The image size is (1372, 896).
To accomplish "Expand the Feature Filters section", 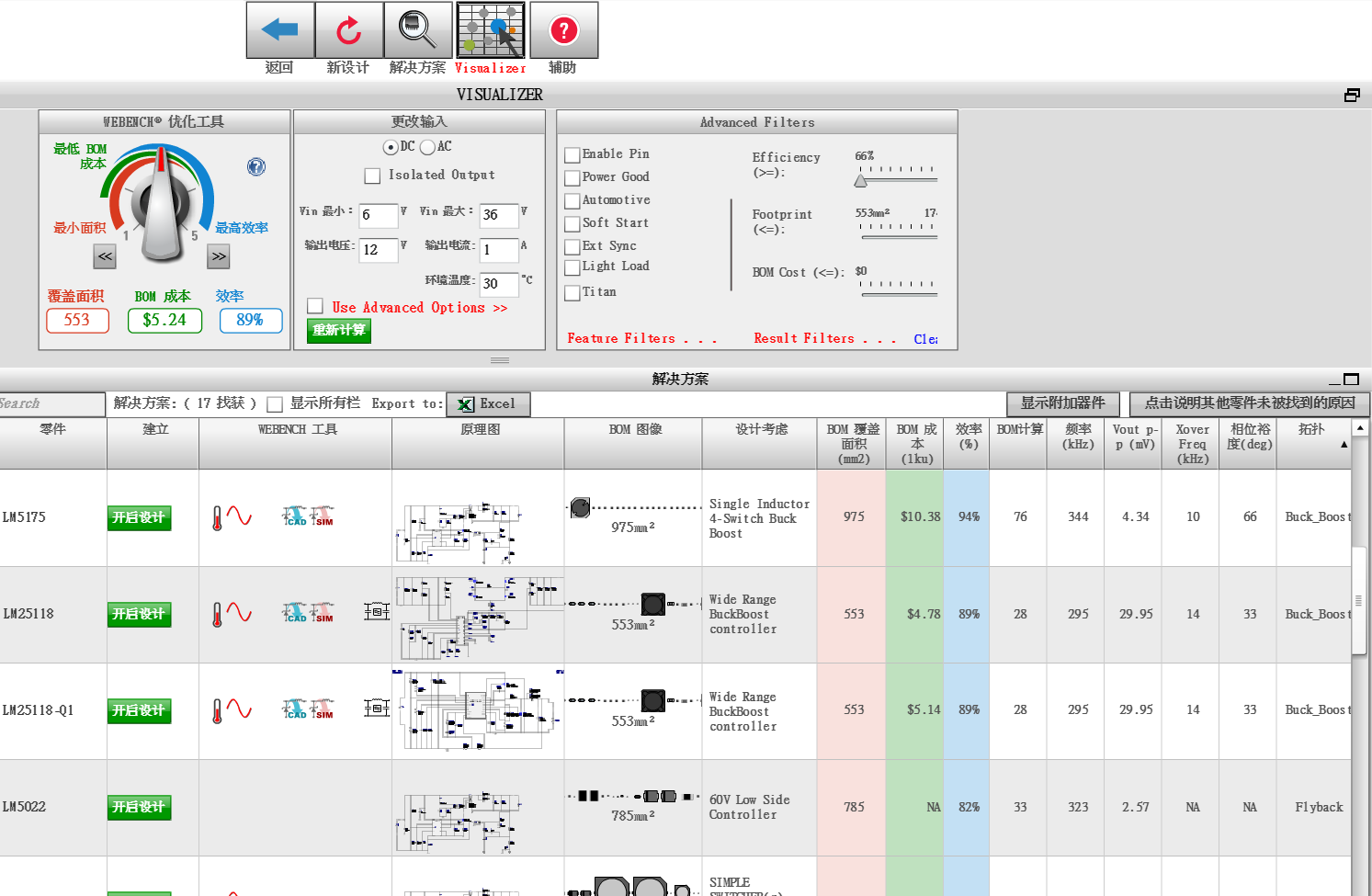I will [641, 338].
